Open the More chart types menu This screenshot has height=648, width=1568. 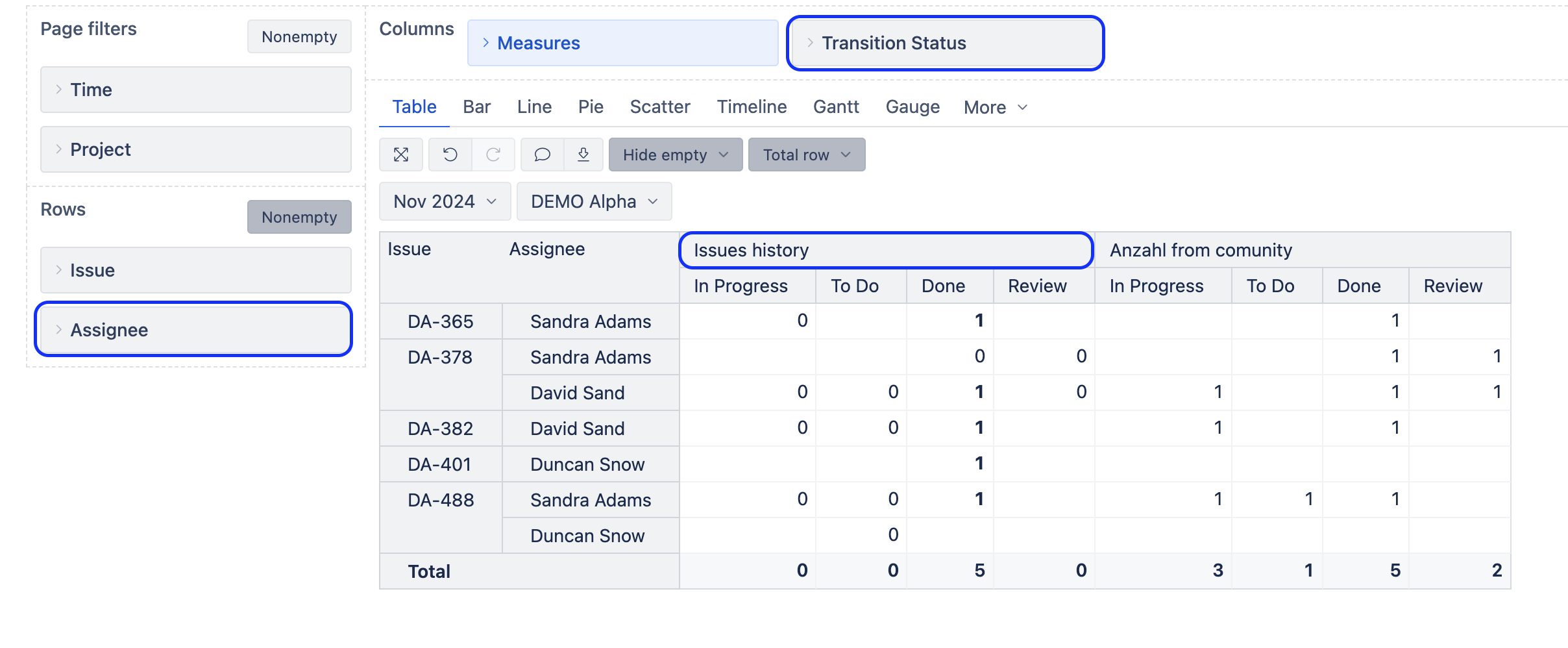pyautogui.click(x=995, y=108)
